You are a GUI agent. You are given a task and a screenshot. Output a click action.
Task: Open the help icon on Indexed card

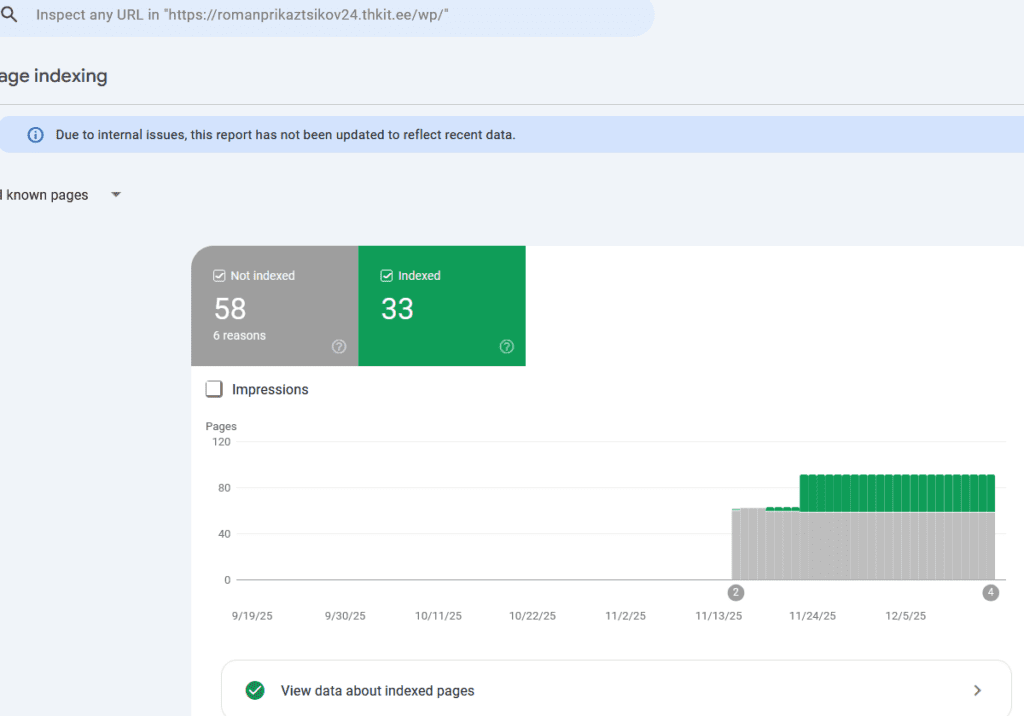[x=507, y=347]
